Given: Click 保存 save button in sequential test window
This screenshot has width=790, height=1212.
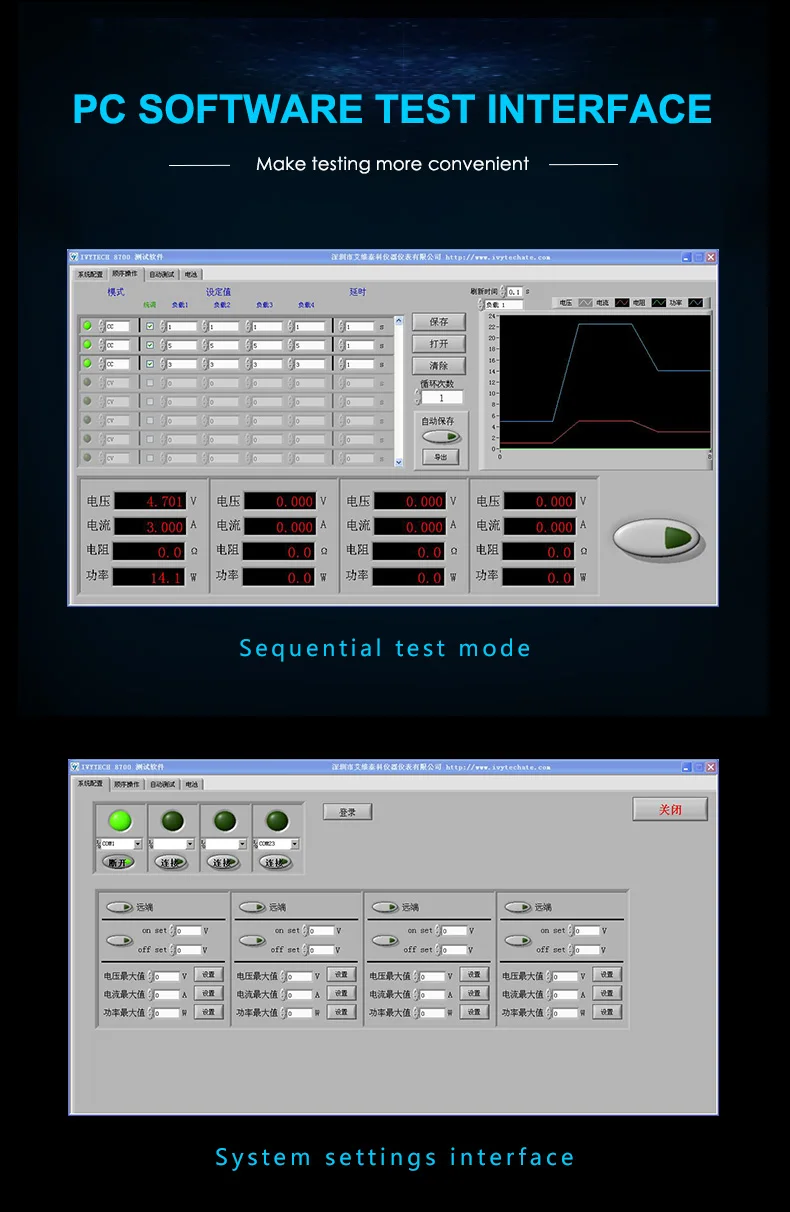Looking at the screenshot, I should [439, 322].
